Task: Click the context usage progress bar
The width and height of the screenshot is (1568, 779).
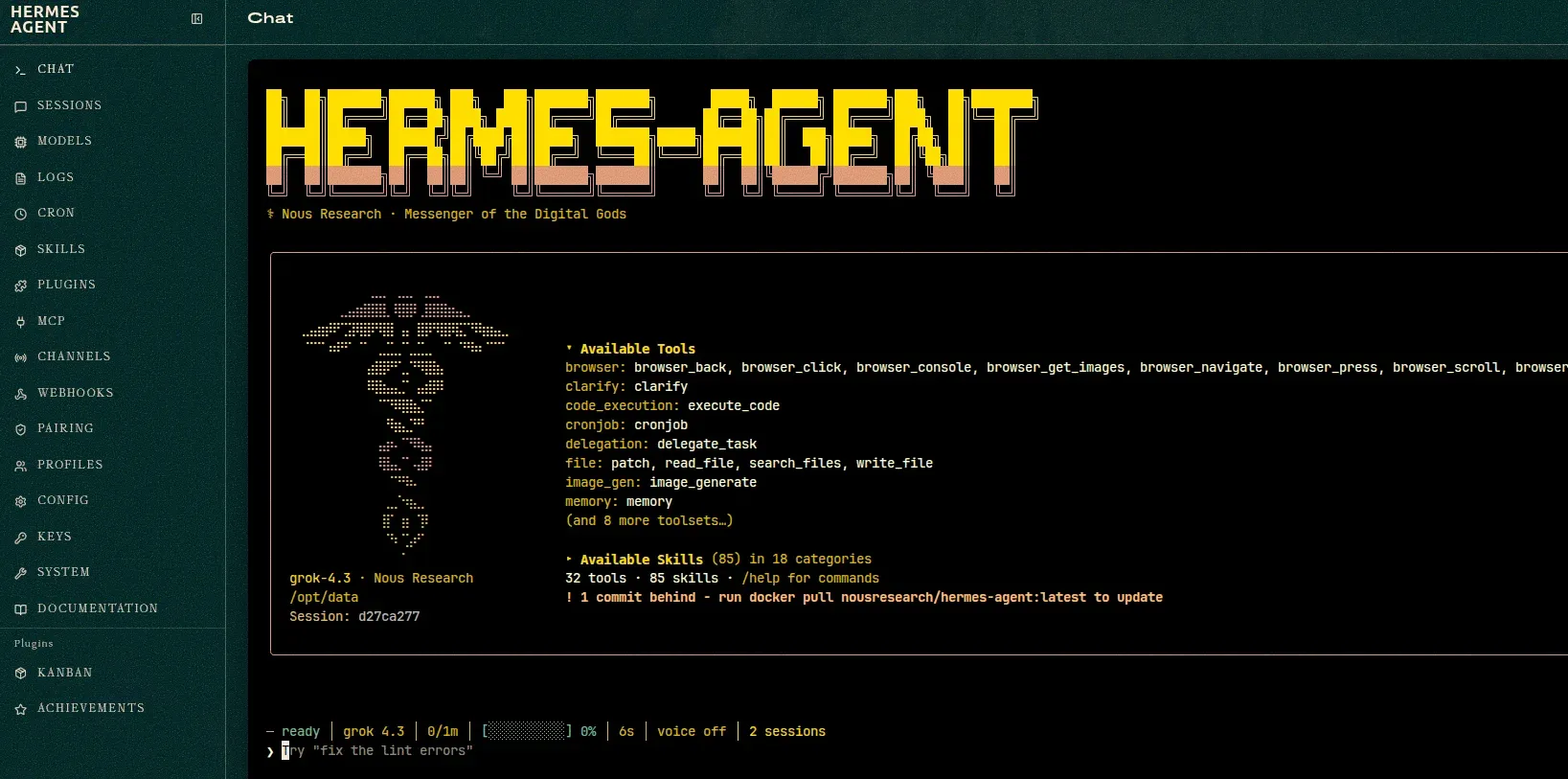Action: tap(527, 732)
